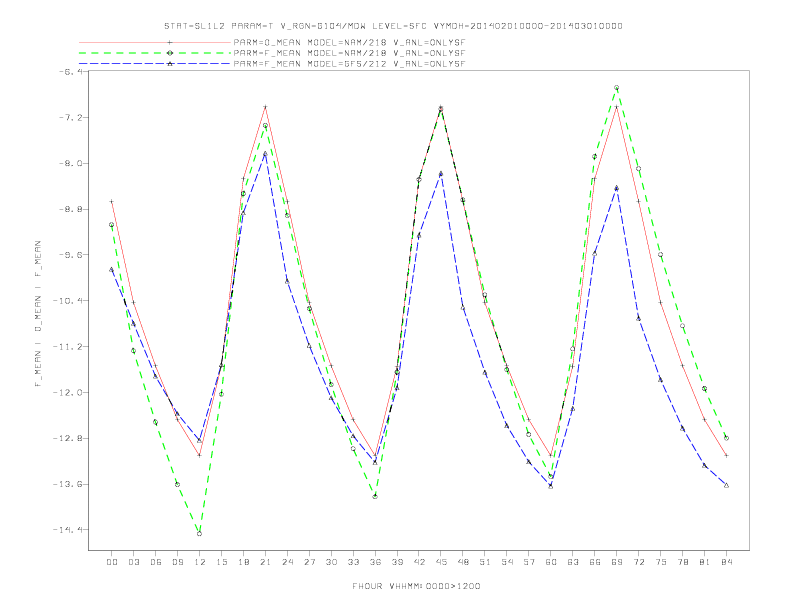Click the chart title starting with STAT=SL1L2
792x612 pixels.
pyautogui.click(x=393, y=26)
